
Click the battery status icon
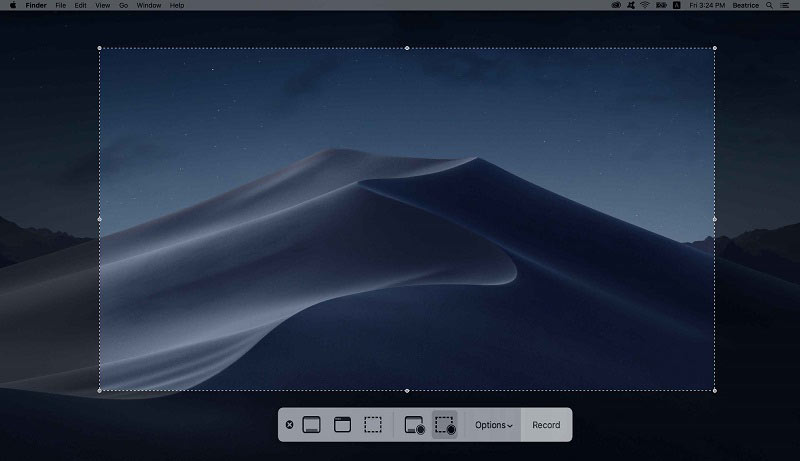661,5
